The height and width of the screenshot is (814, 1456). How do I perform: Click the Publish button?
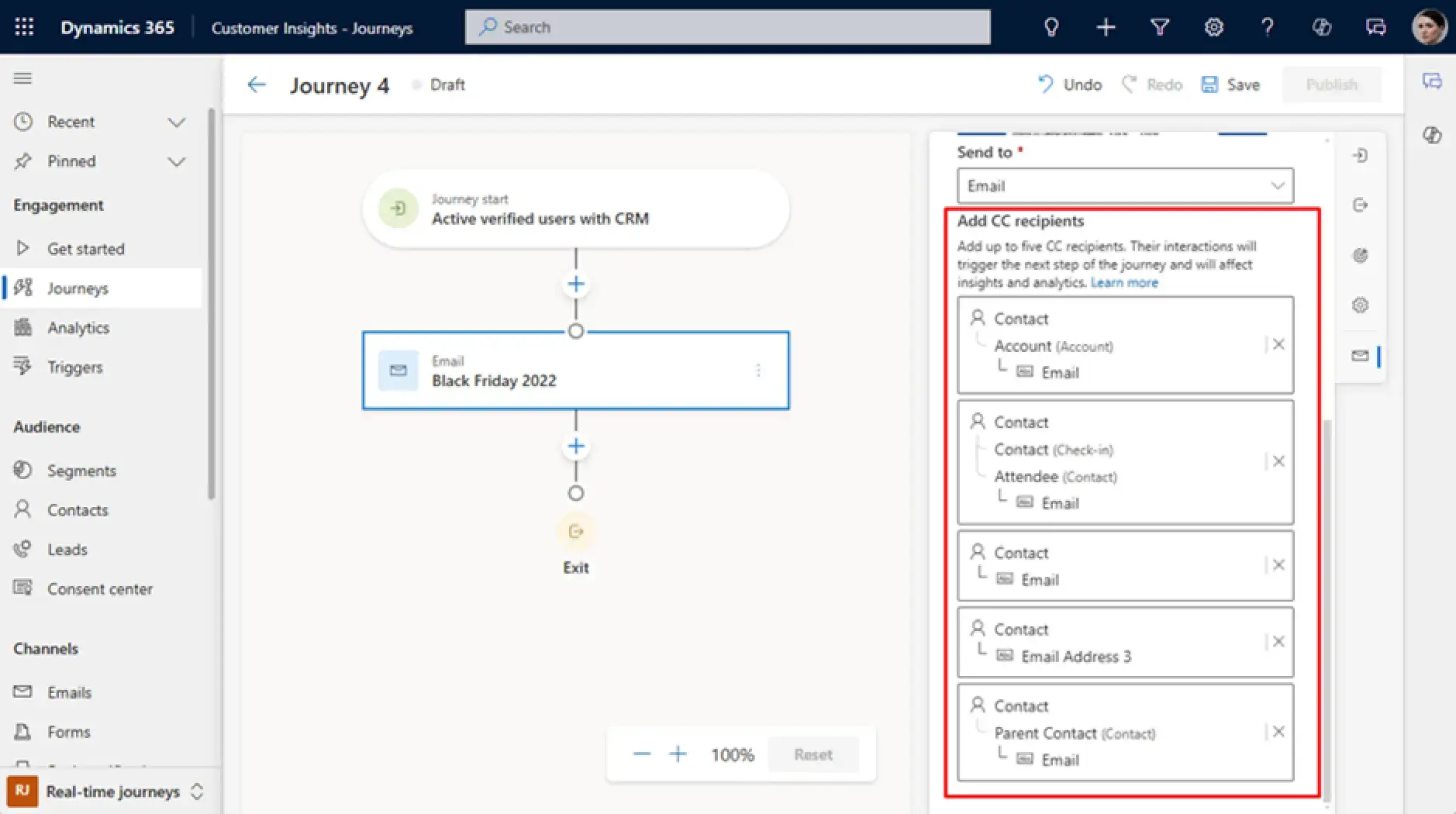[1331, 85]
